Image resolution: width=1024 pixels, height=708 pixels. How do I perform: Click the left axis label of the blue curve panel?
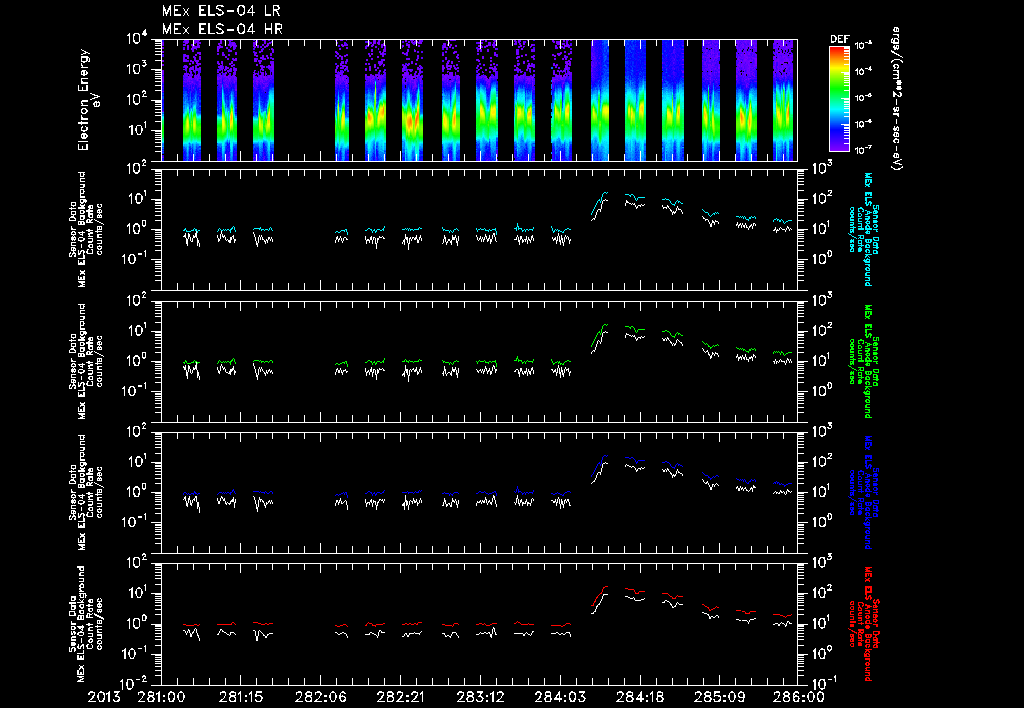86,492
